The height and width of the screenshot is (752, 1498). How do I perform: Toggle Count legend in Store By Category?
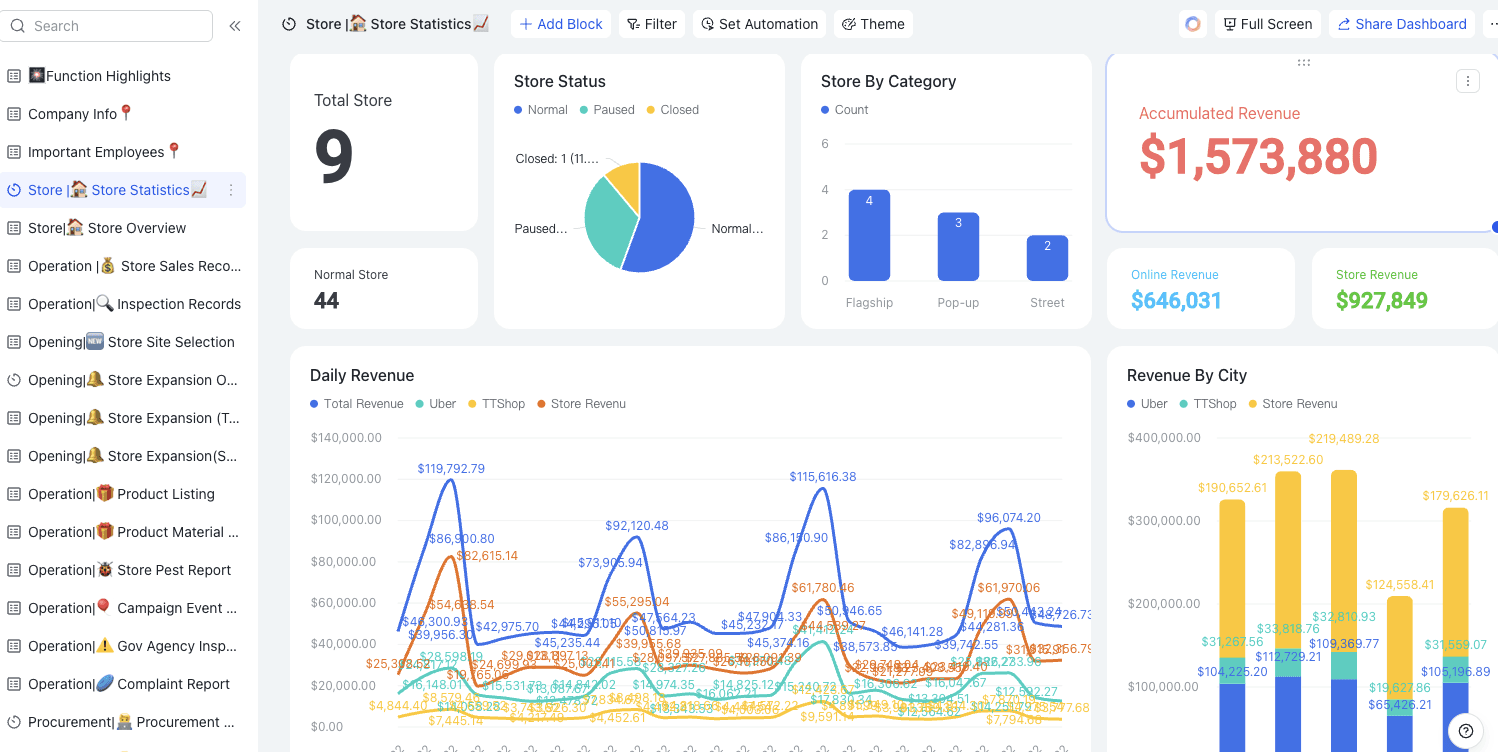845,110
